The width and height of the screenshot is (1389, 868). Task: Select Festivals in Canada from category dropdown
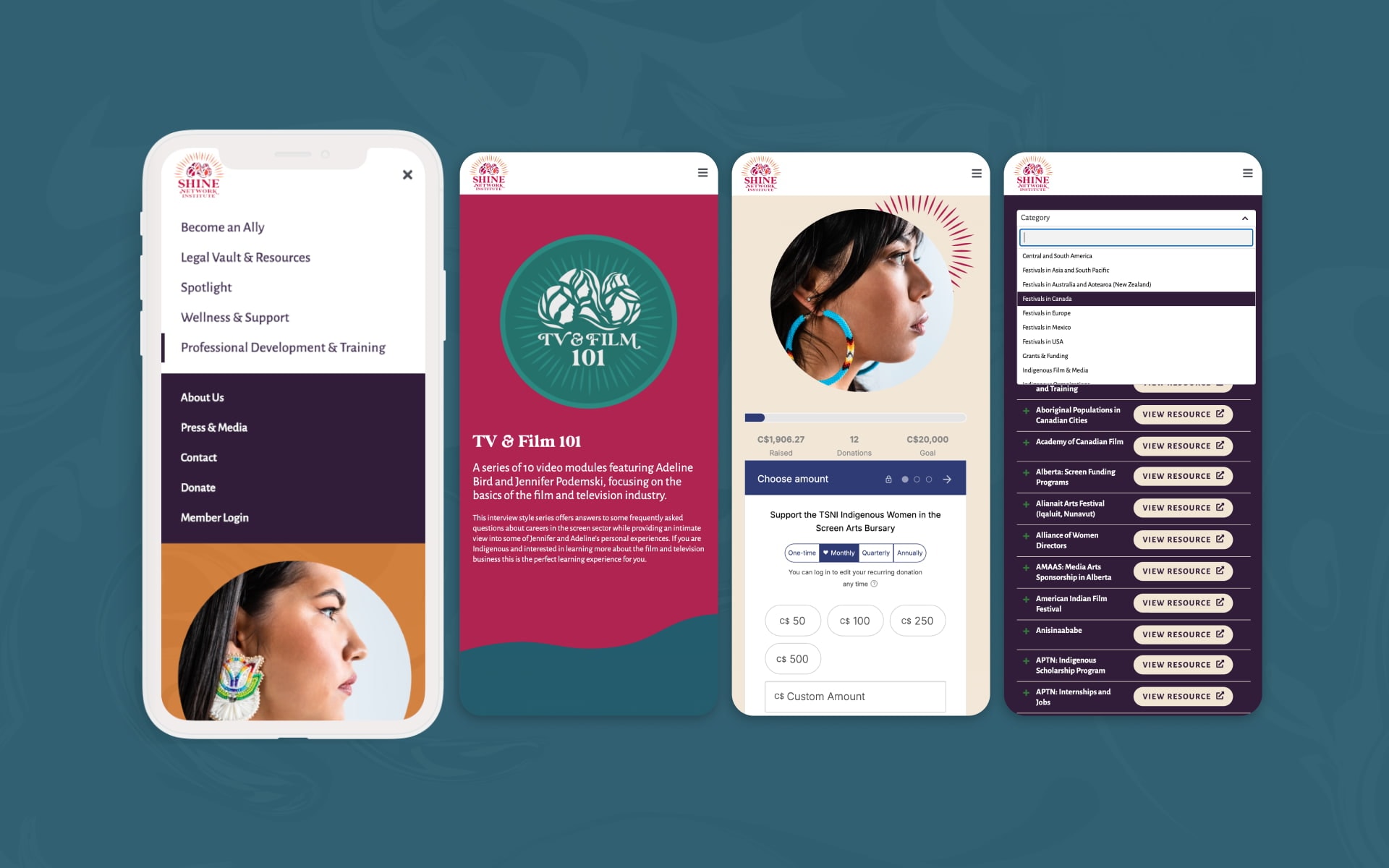1134,299
